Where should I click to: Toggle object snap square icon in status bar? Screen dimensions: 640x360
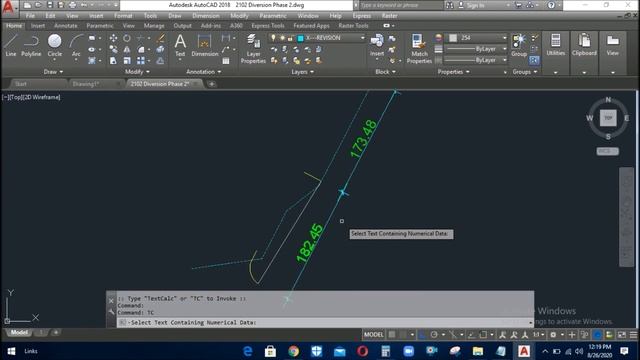[x=483, y=335]
